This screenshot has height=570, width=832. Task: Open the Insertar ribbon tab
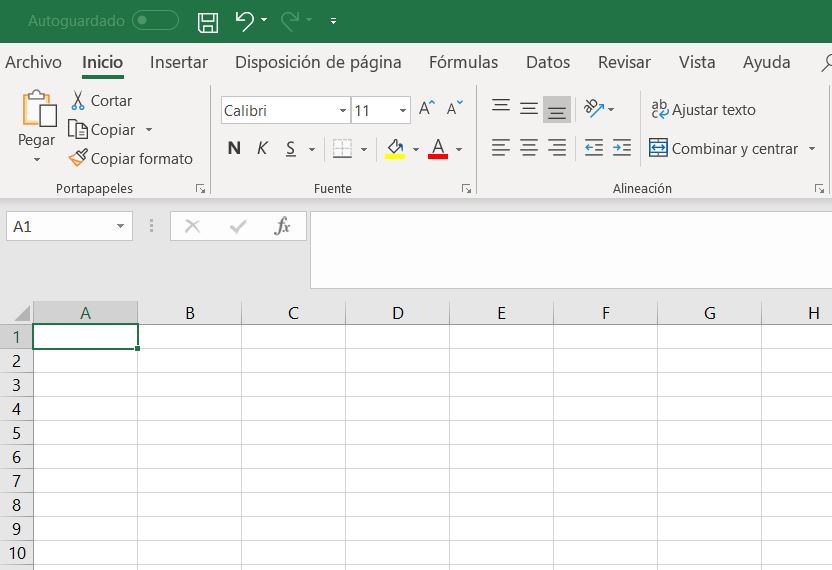coord(179,62)
